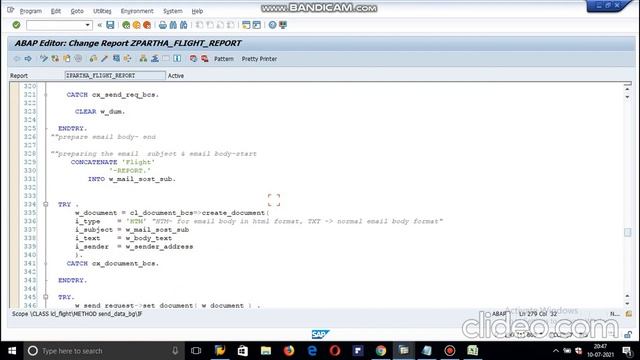Image resolution: width=640 pixels, height=360 pixels.
Task: Click the Print icon in standard toolbar
Action: [x=163, y=25]
